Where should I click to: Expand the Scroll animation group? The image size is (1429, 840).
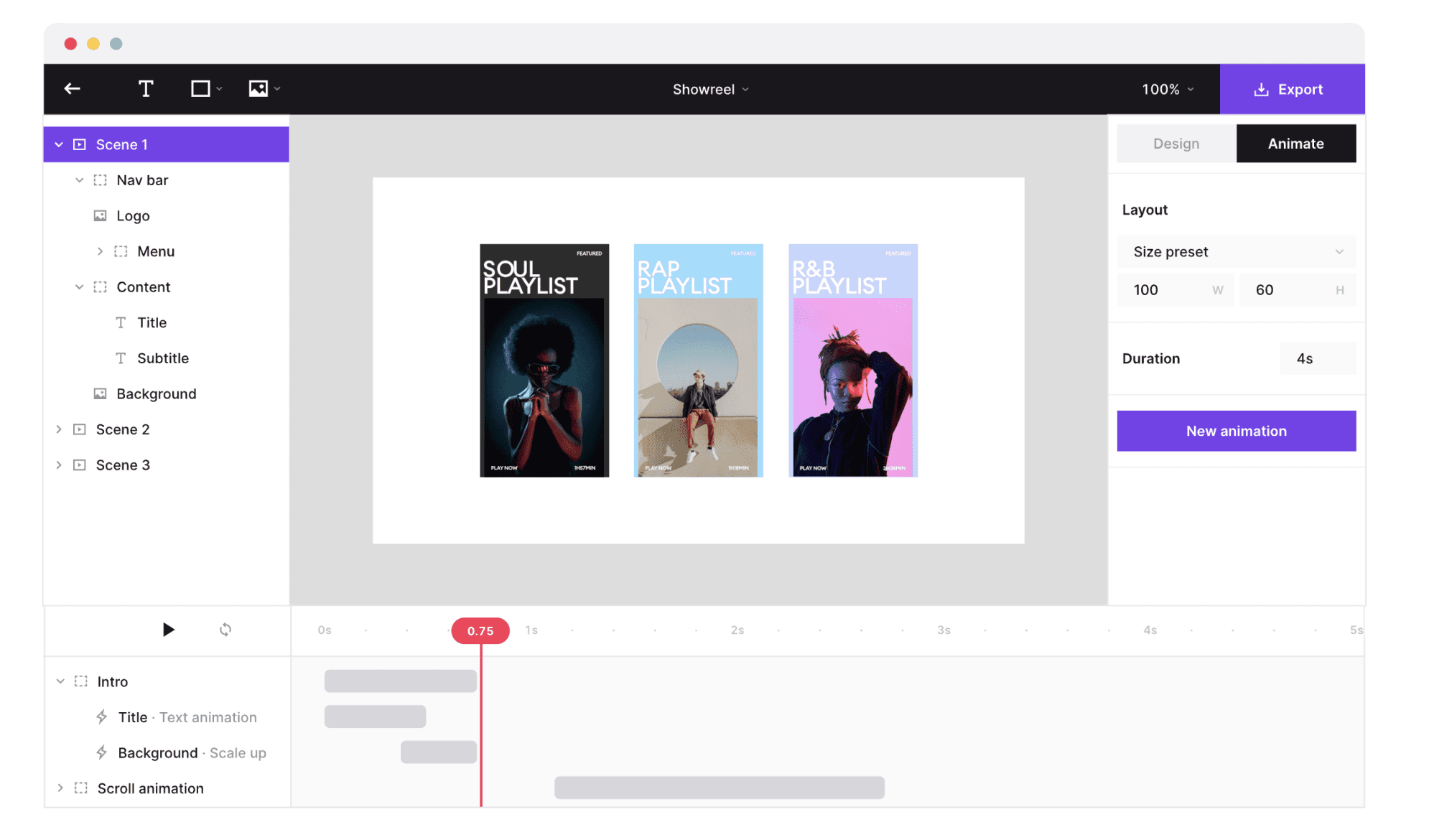click(60, 788)
